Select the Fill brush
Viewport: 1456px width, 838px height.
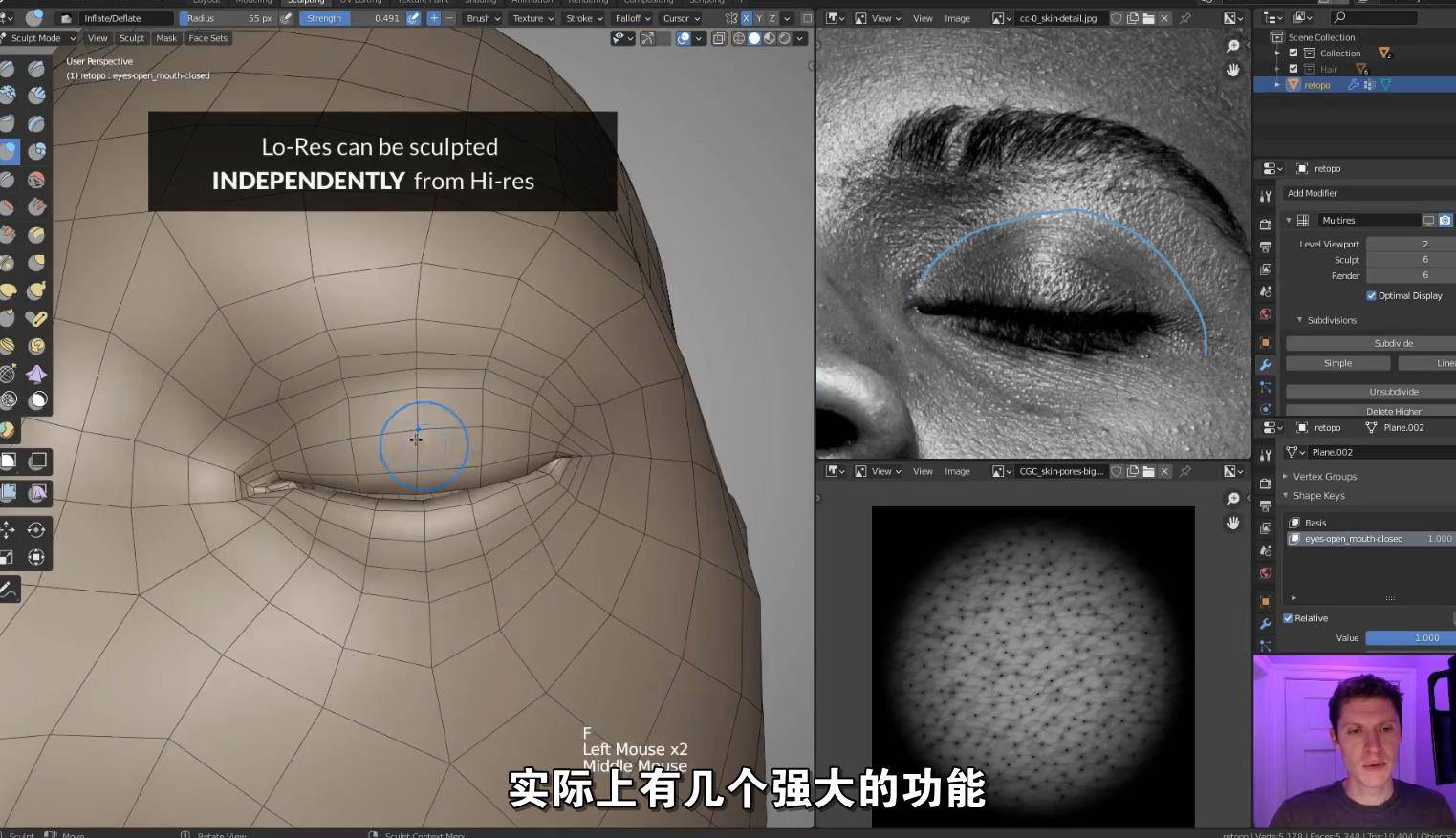(x=36, y=206)
